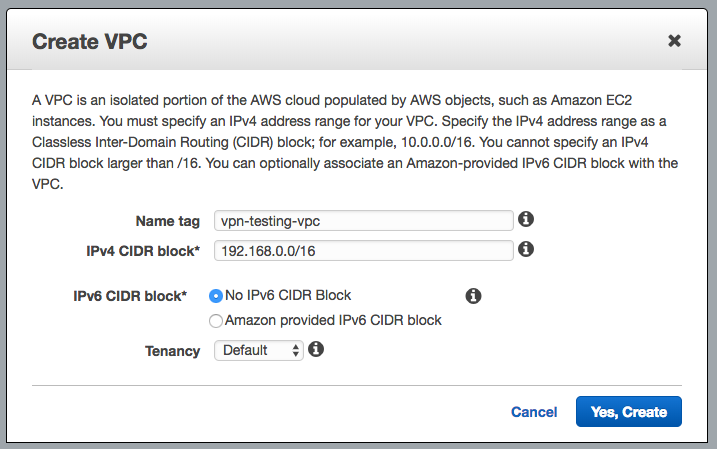Click the "Amazon provided IPv6 CIDR block" option text
Screen dimensions: 717x449
click(x=333, y=321)
